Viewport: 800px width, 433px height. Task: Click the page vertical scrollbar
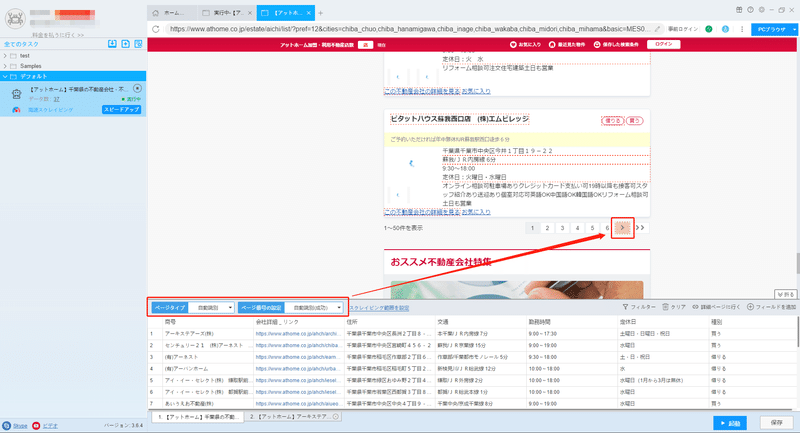coord(797,263)
